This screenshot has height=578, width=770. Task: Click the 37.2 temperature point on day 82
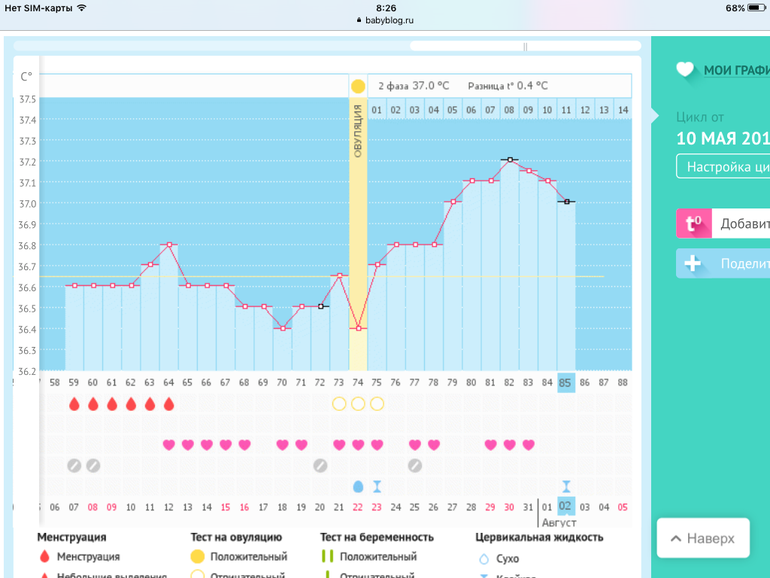509,160
